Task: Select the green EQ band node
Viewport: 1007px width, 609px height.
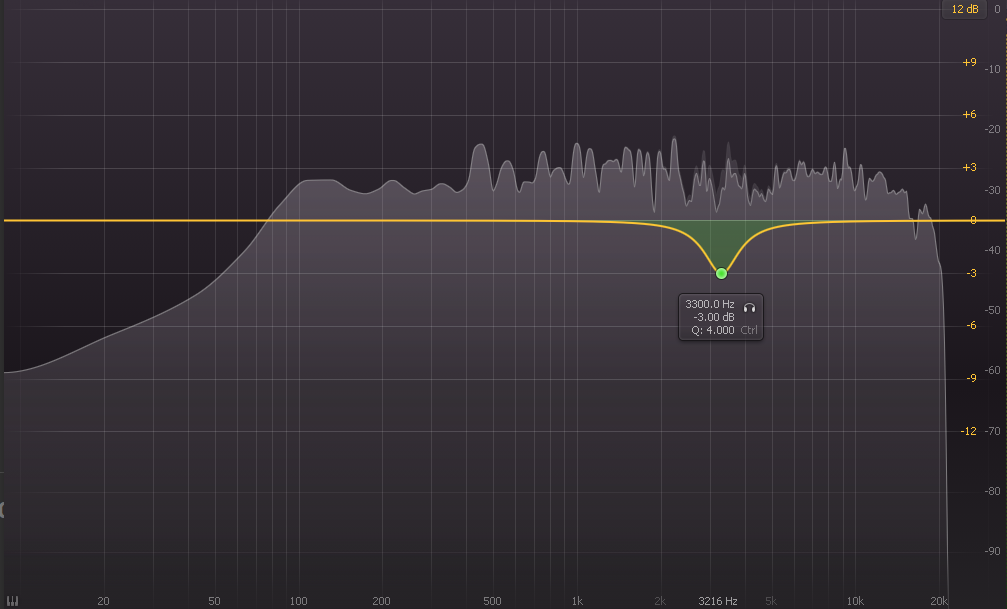Action: click(x=721, y=273)
